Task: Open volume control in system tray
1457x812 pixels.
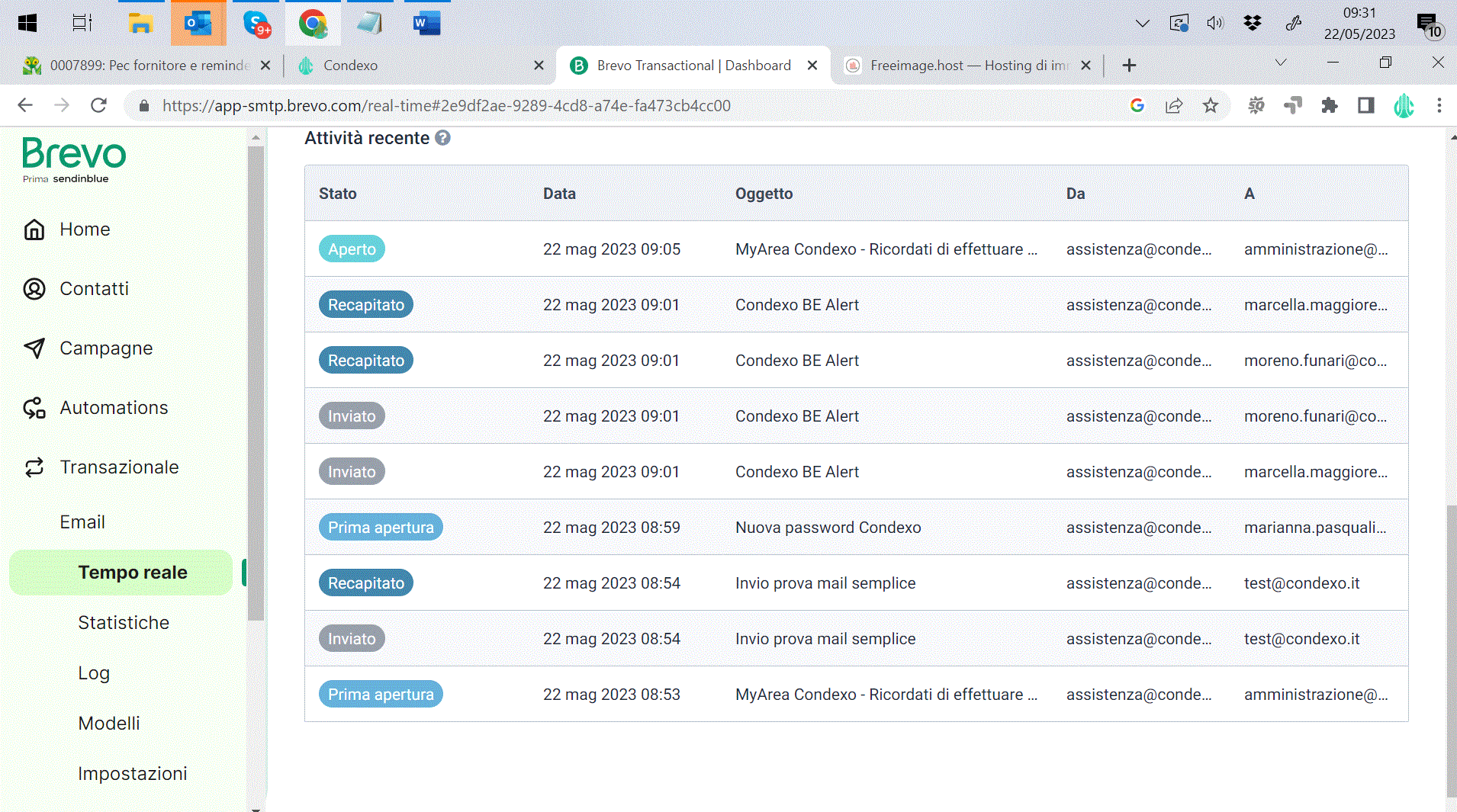Action: click(x=1214, y=23)
